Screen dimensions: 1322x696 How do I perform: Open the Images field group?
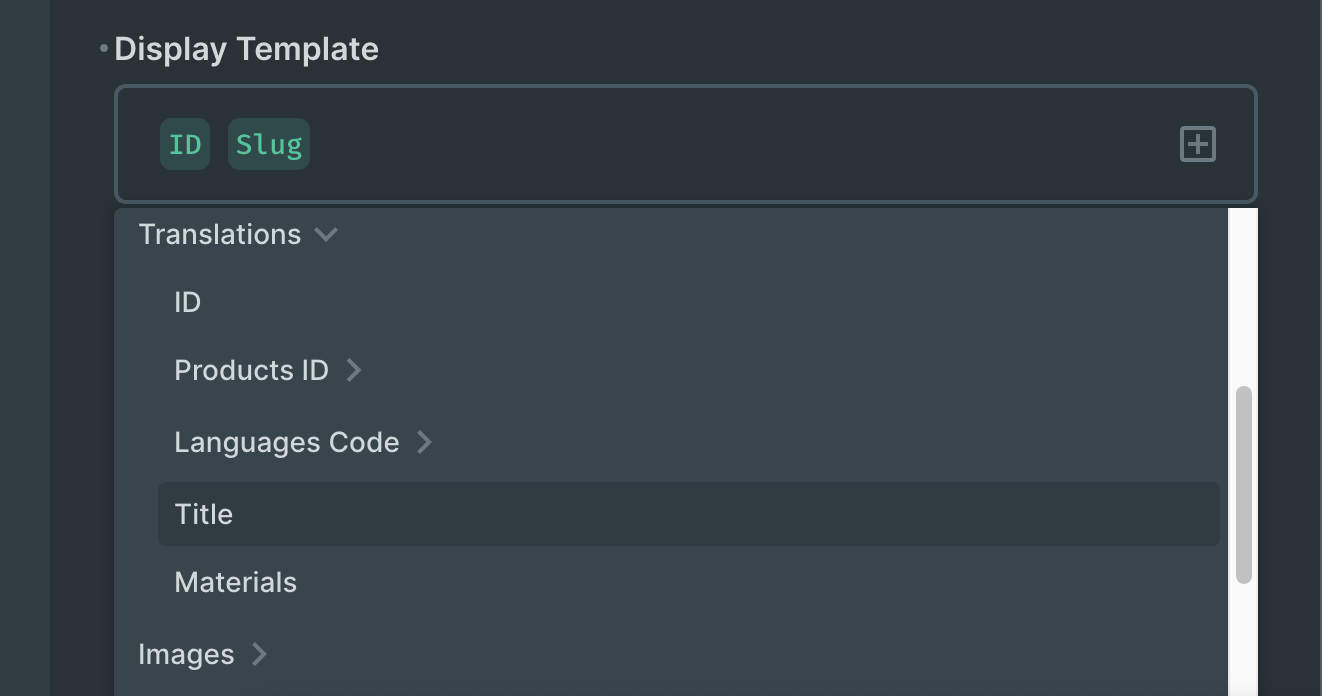coord(186,654)
